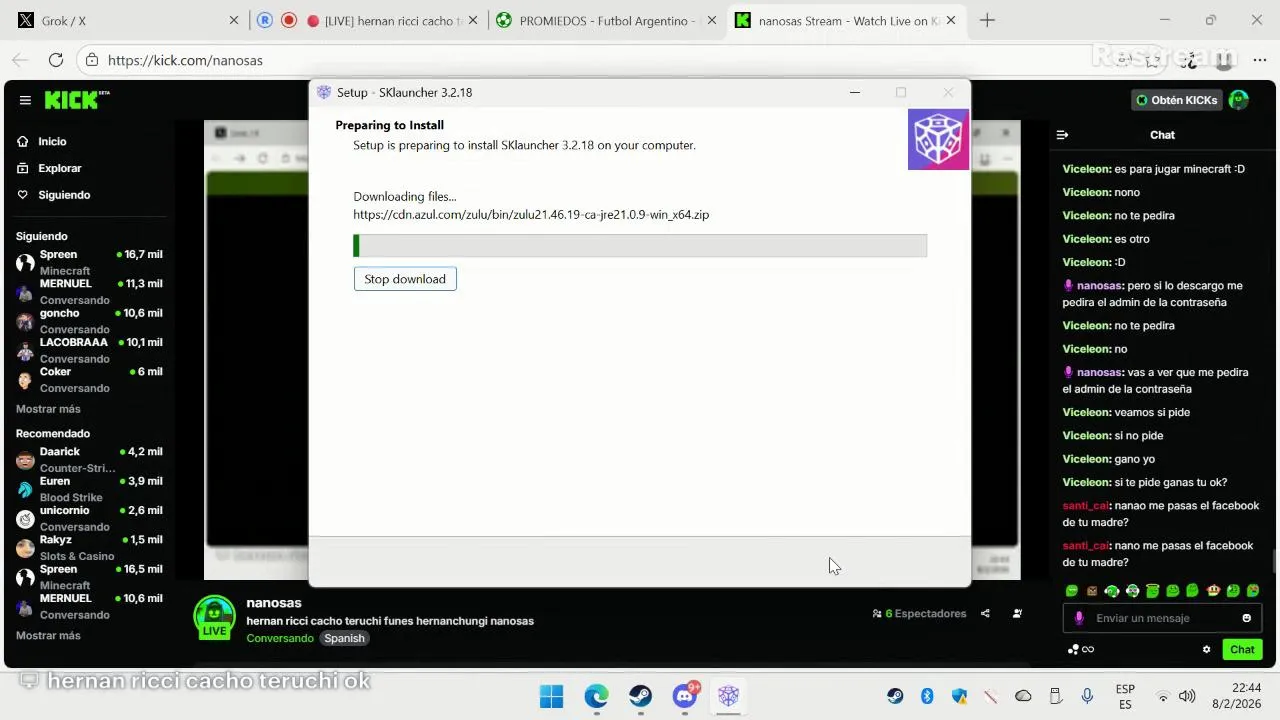
Task: Open Kick's hamburger sidebar menu
Action: 25,100
